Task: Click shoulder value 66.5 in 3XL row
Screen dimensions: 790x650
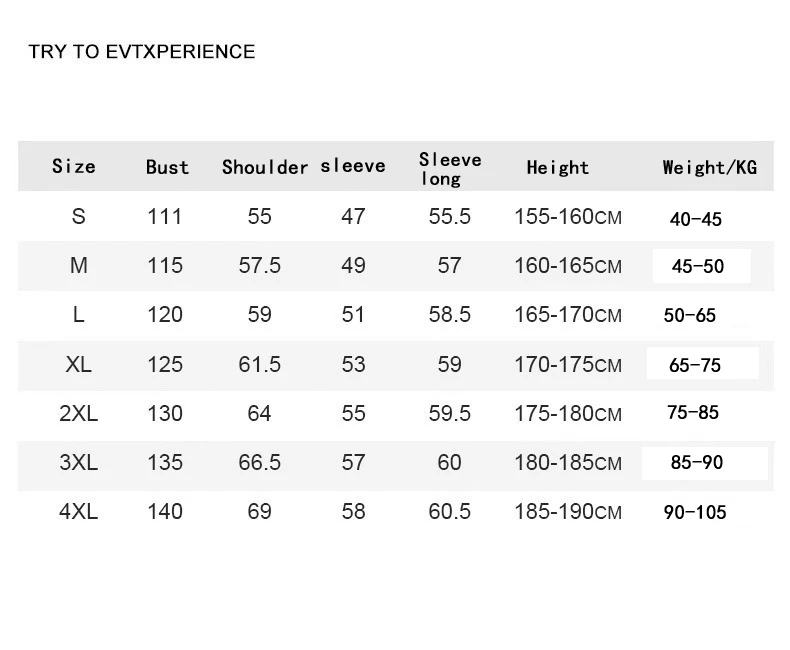Action: click(259, 462)
